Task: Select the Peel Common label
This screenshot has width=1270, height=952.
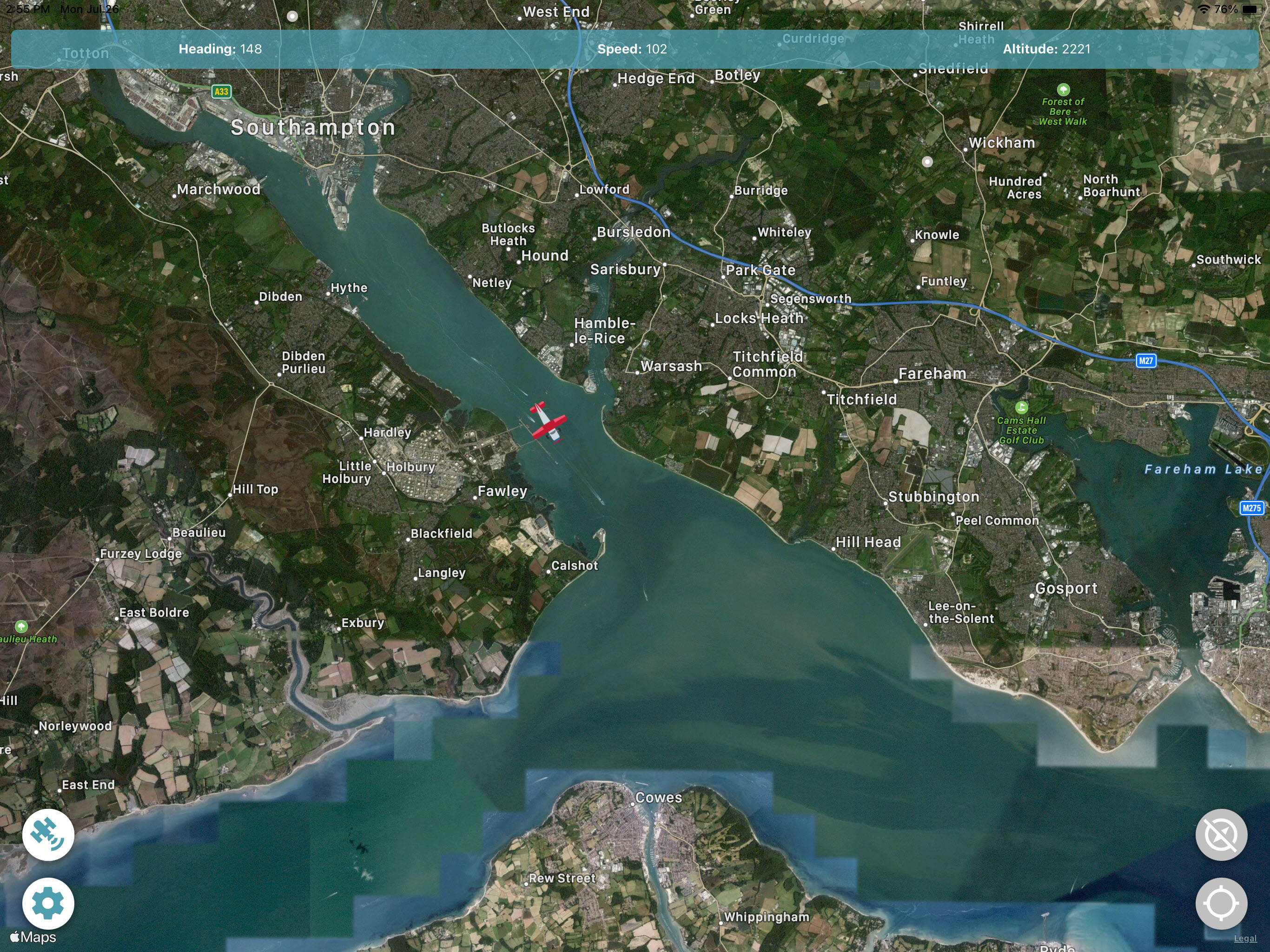Action: (x=997, y=520)
